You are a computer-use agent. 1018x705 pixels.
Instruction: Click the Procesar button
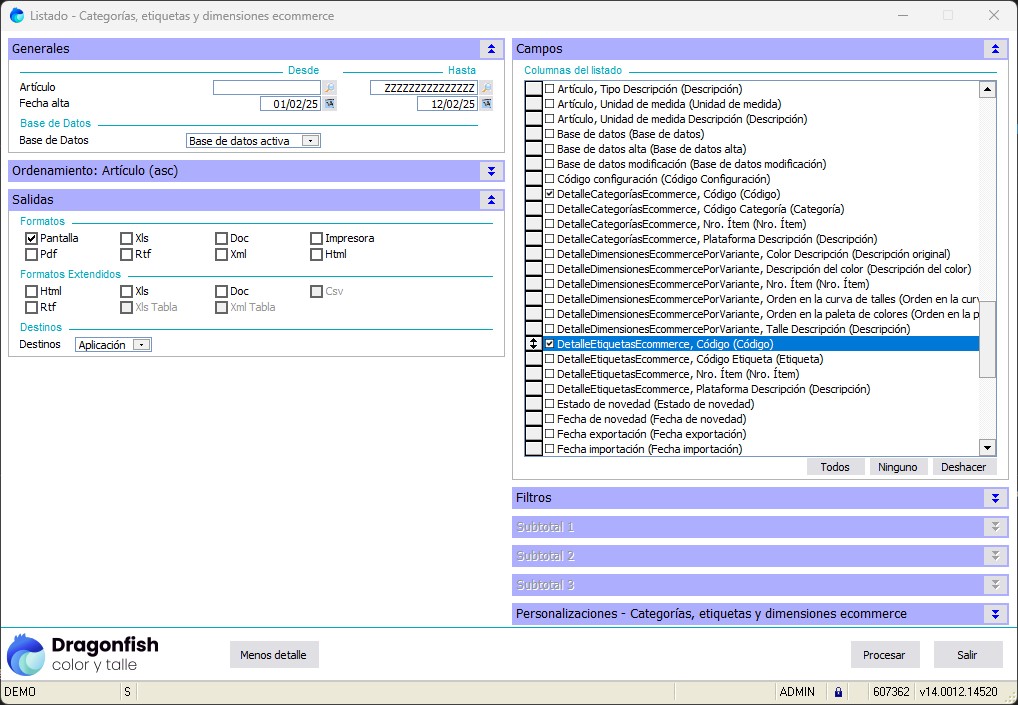tap(884, 655)
